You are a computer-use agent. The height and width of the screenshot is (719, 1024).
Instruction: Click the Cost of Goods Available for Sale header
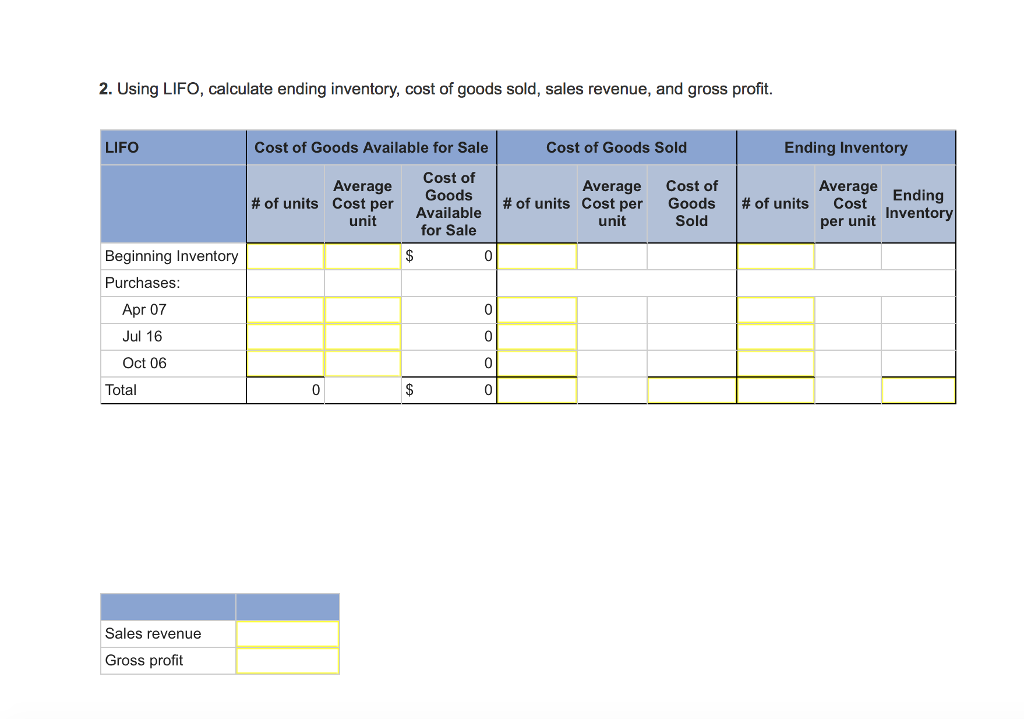(x=372, y=147)
